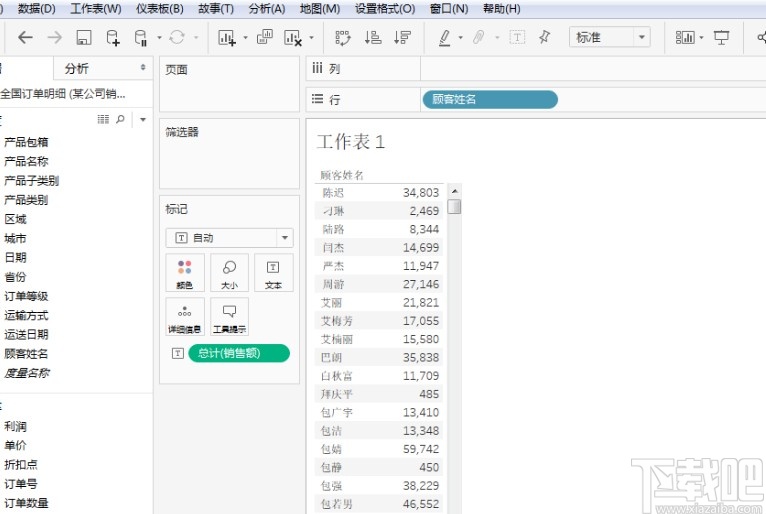
Task: Open the 分析(A) menu
Action: pyautogui.click(x=267, y=9)
